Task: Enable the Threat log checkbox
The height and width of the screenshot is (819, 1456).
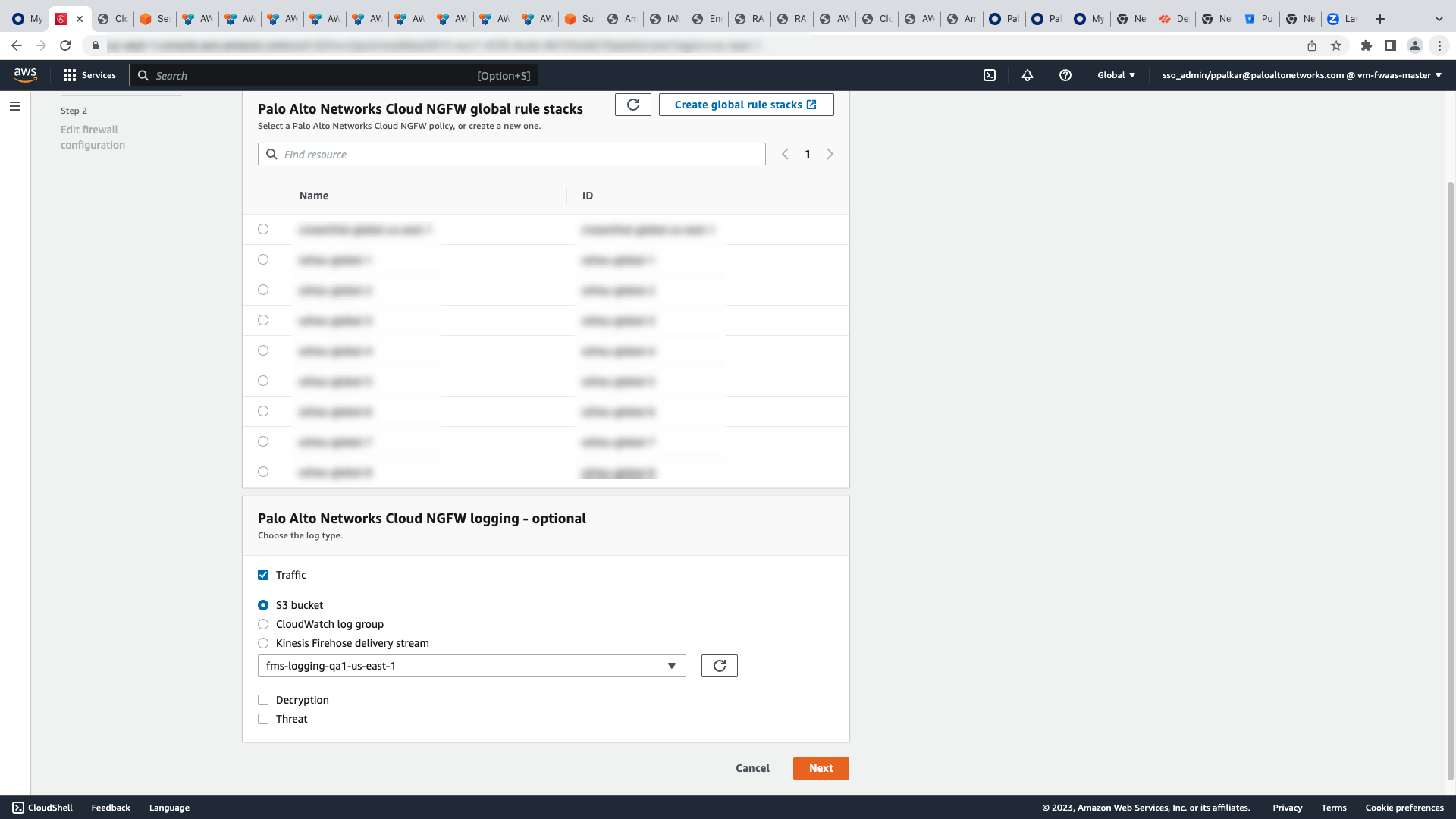Action: (x=263, y=719)
